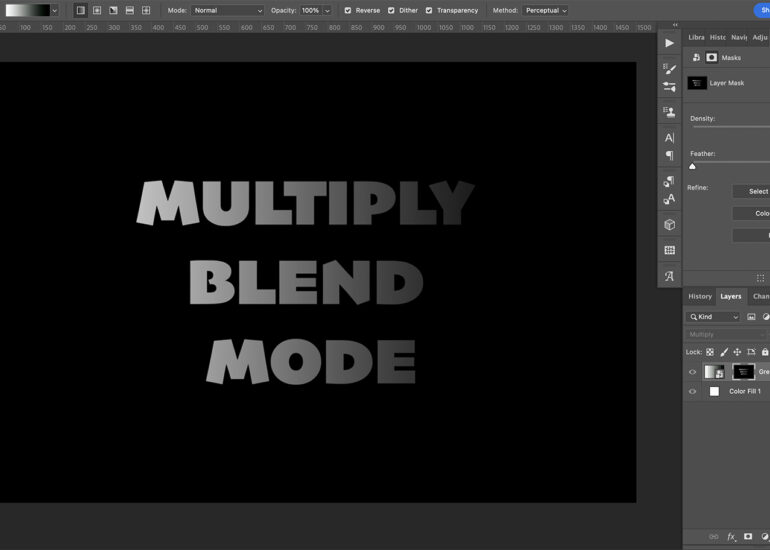Open the gradient preset picker arrow
The image size is (770, 550).
point(55,10)
